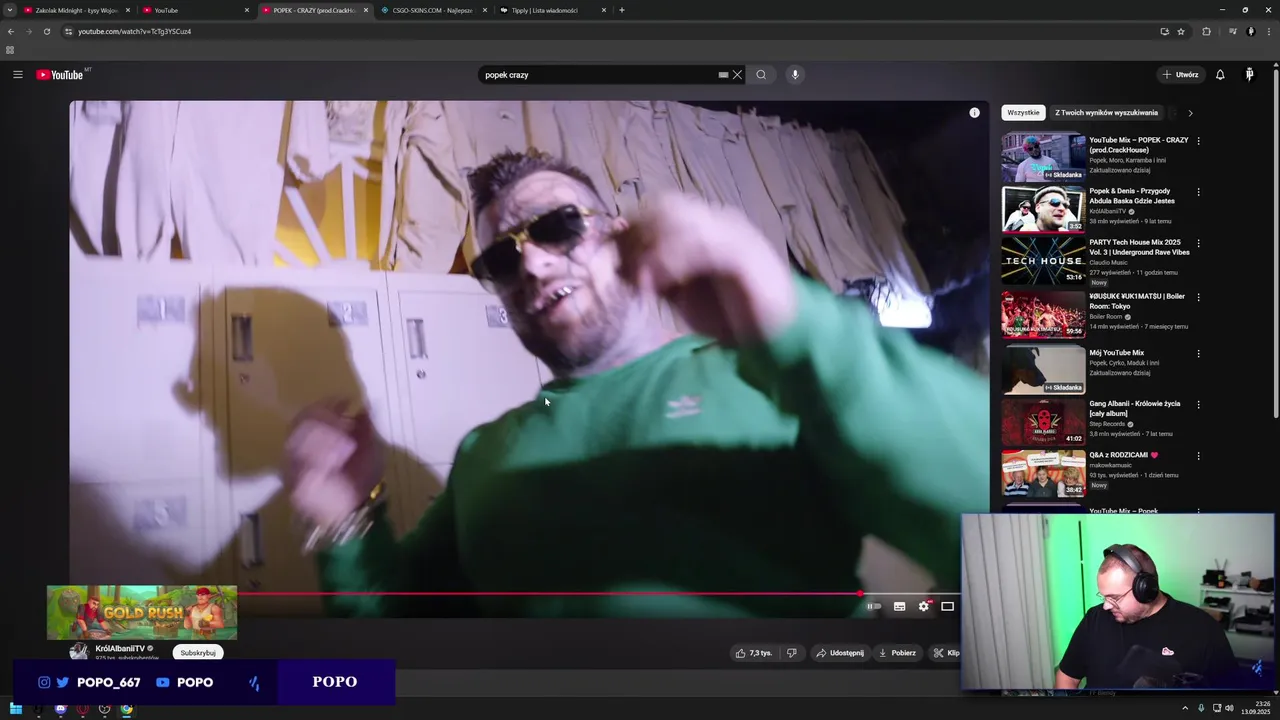Open options for 'Popek & Denis - Przygody' video

1198,192
